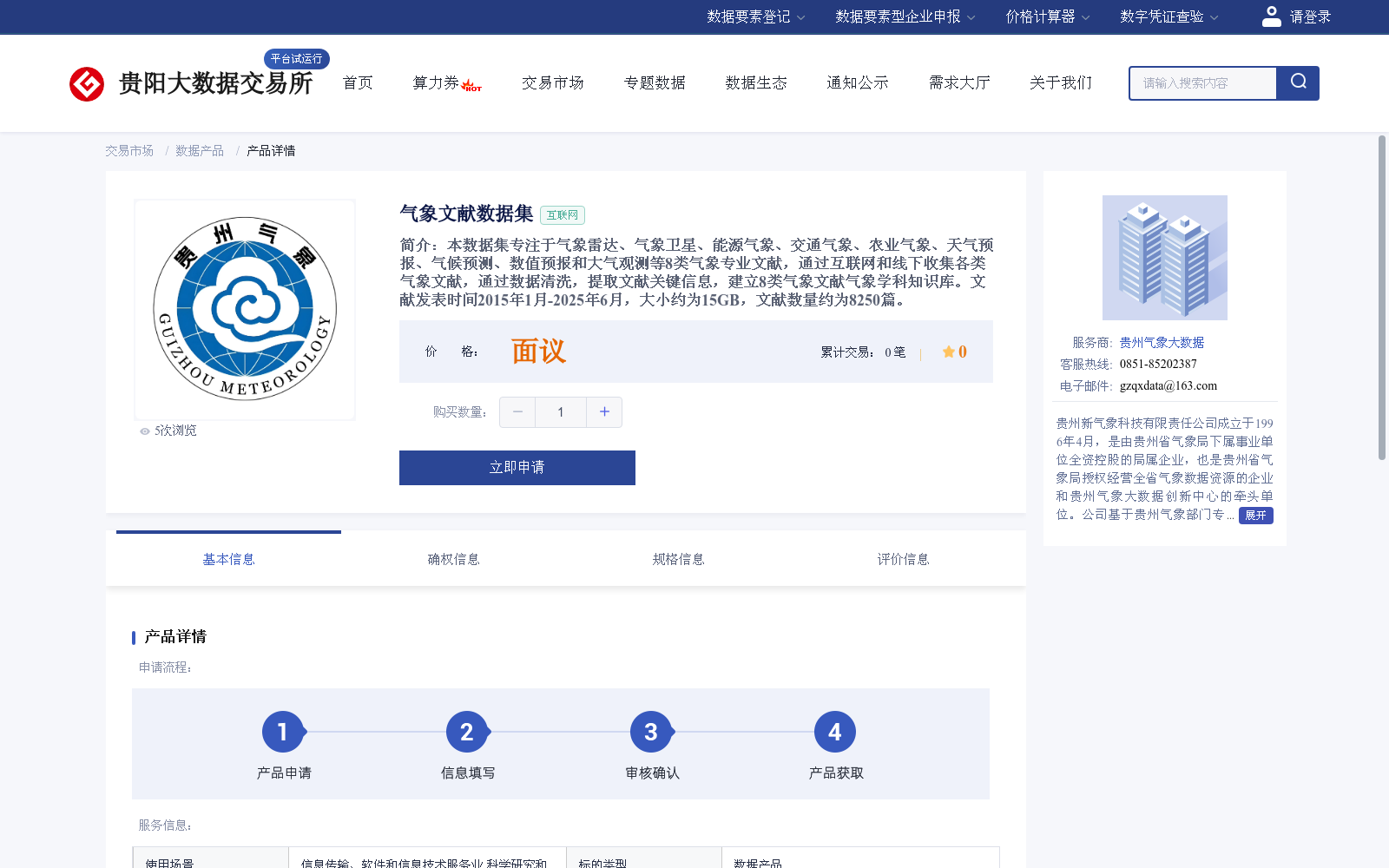The width and height of the screenshot is (1389, 868).
Task: Open service provider 贵州气象大数据 link
Action: 1162,343
